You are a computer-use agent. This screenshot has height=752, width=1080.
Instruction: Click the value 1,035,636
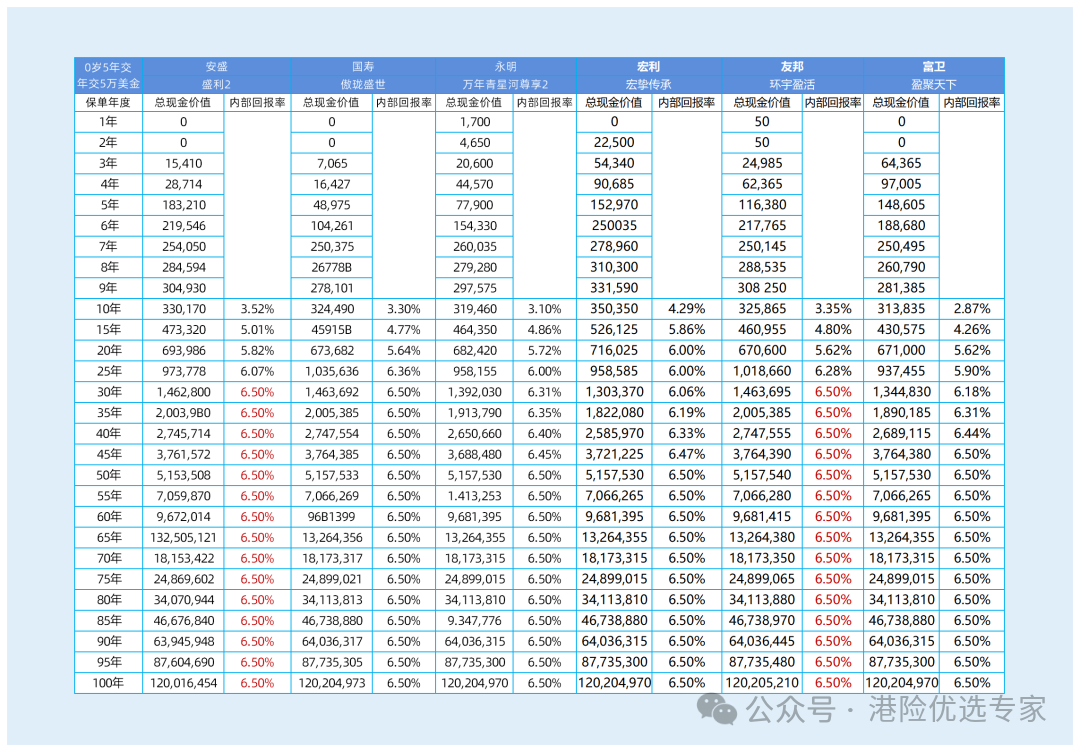pos(332,371)
